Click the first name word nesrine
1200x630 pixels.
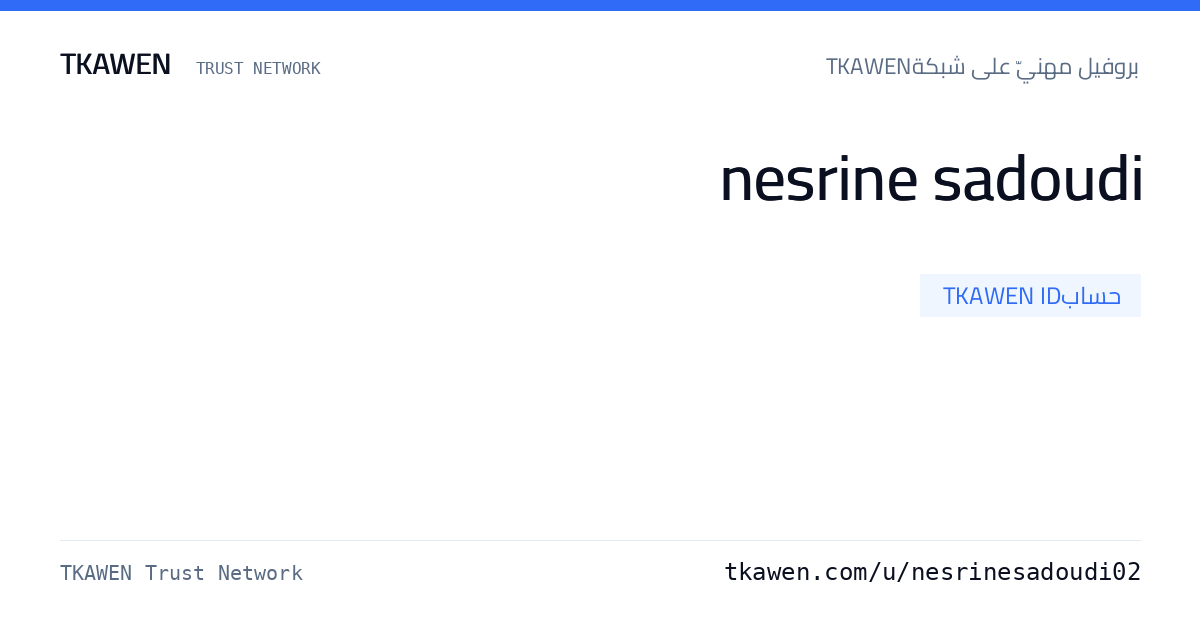point(818,179)
